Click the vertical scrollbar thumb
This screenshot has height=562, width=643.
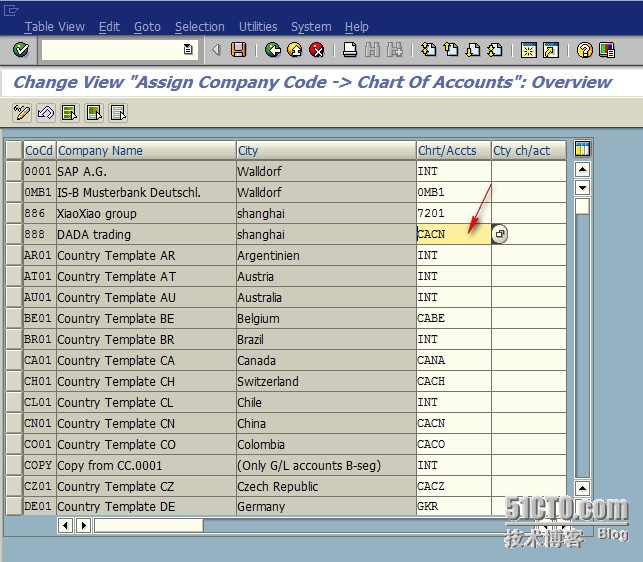(x=582, y=206)
